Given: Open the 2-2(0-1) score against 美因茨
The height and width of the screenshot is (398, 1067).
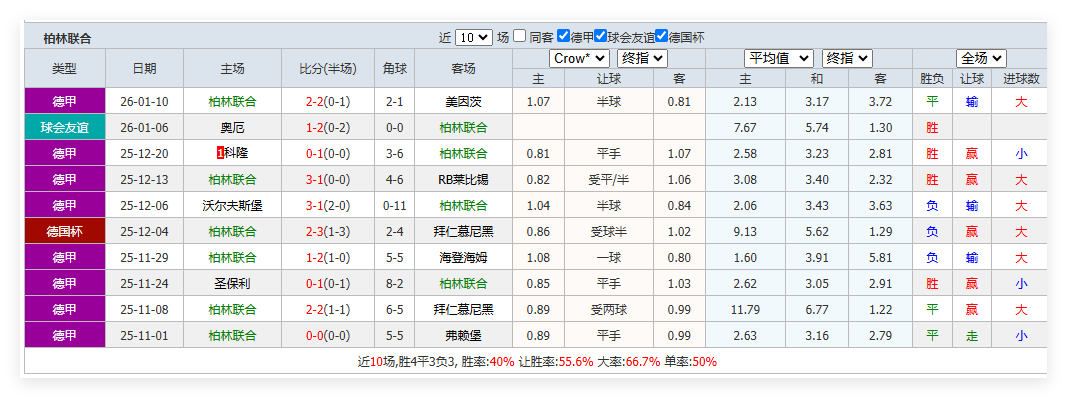Looking at the screenshot, I should [328, 102].
